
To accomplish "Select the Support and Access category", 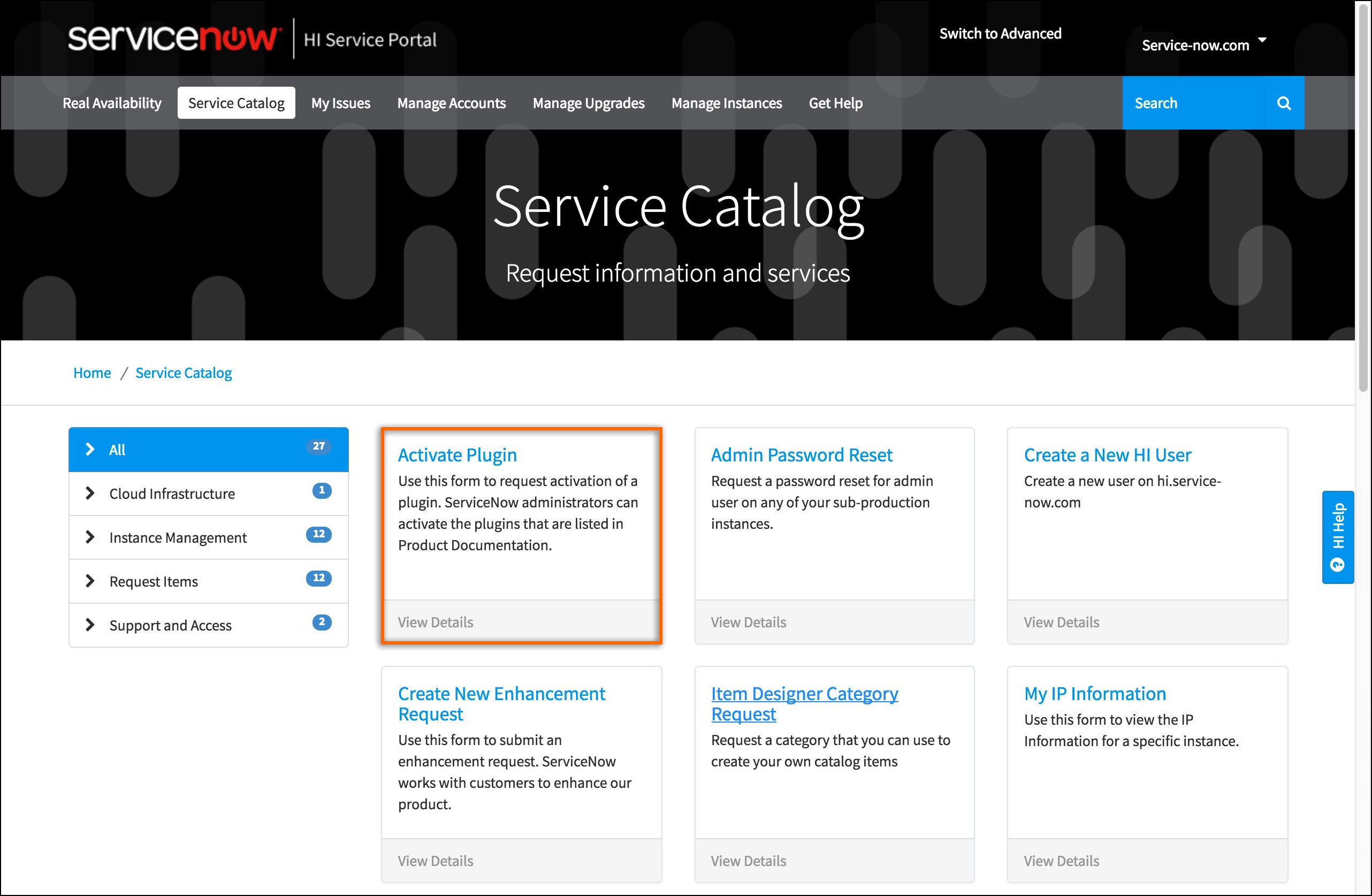I will pos(208,625).
